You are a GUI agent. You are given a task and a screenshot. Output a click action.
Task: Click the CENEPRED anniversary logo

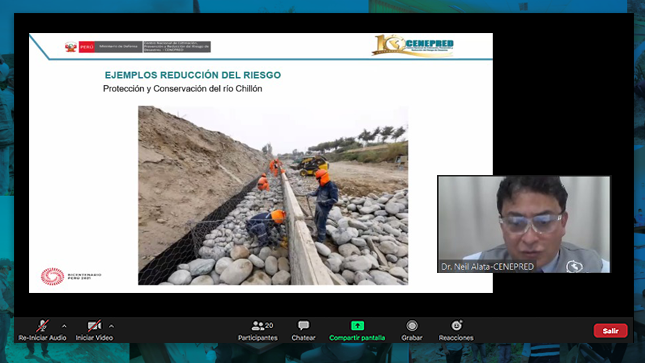[x=413, y=45]
